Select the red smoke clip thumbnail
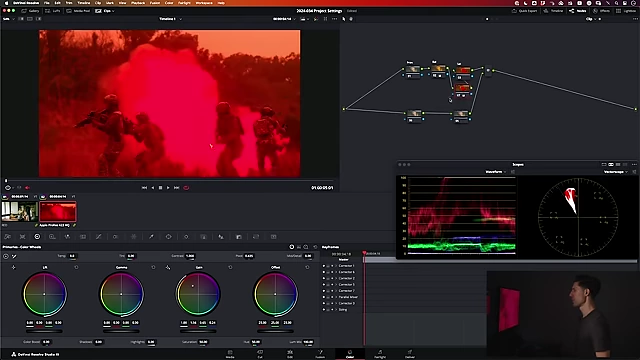 pos(58,212)
